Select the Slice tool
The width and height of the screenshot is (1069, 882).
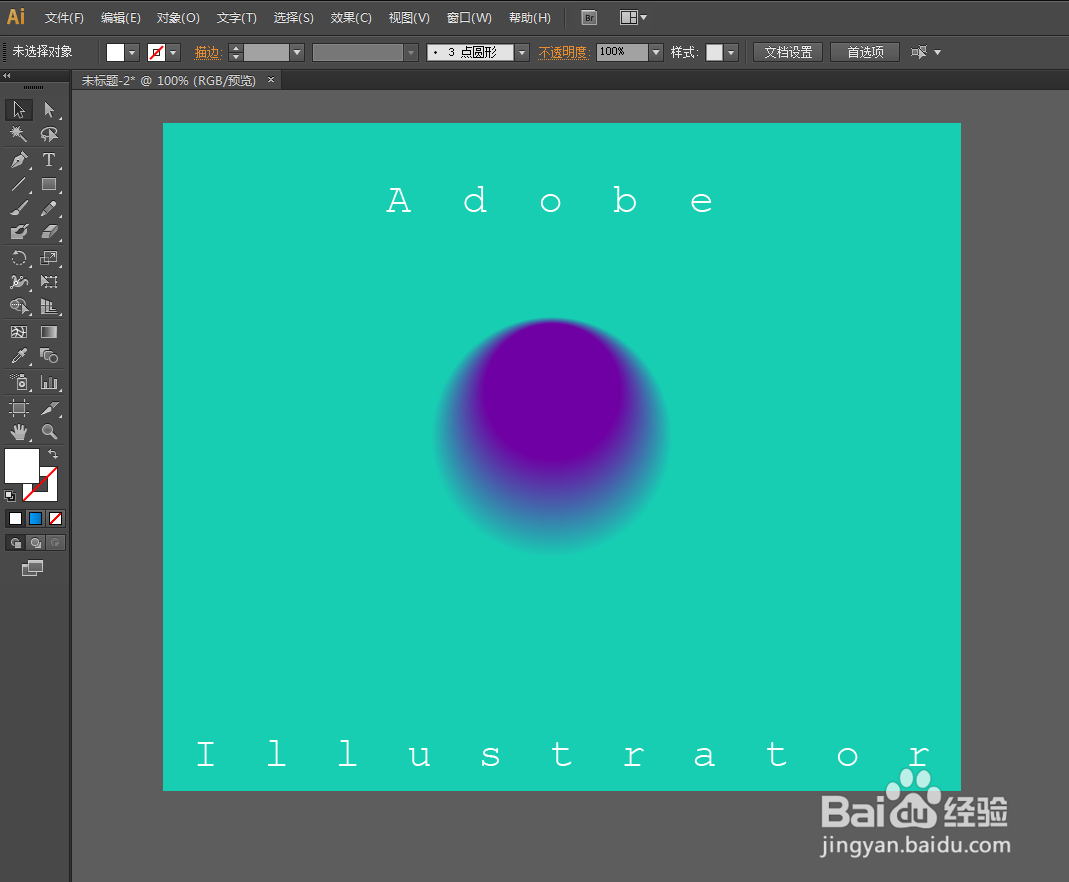coord(48,408)
